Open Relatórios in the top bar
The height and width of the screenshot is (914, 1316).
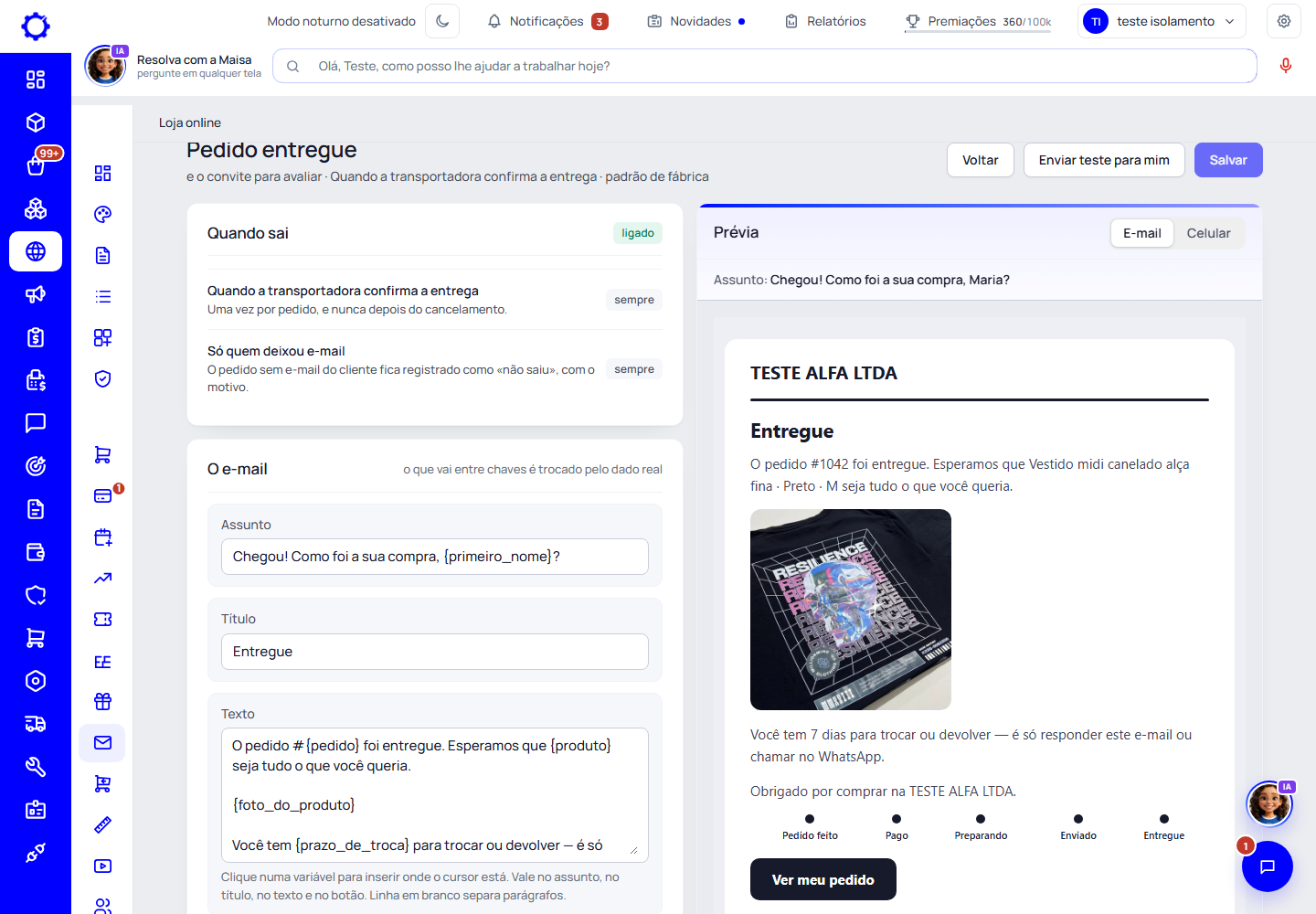pyautogui.click(x=825, y=21)
